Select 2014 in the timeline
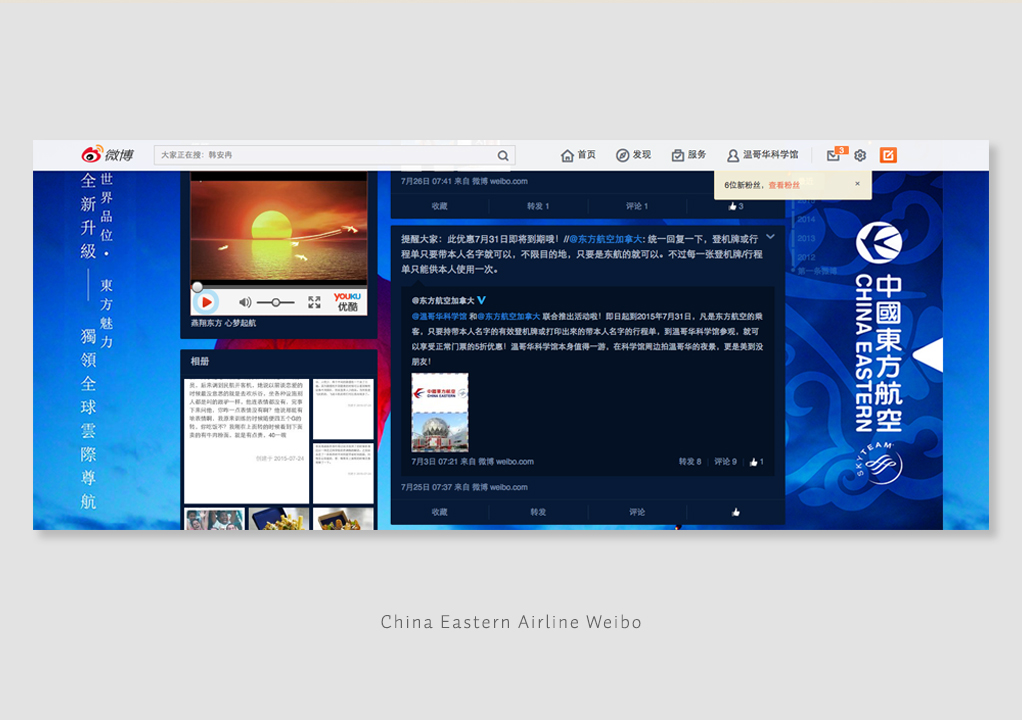 (806, 219)
